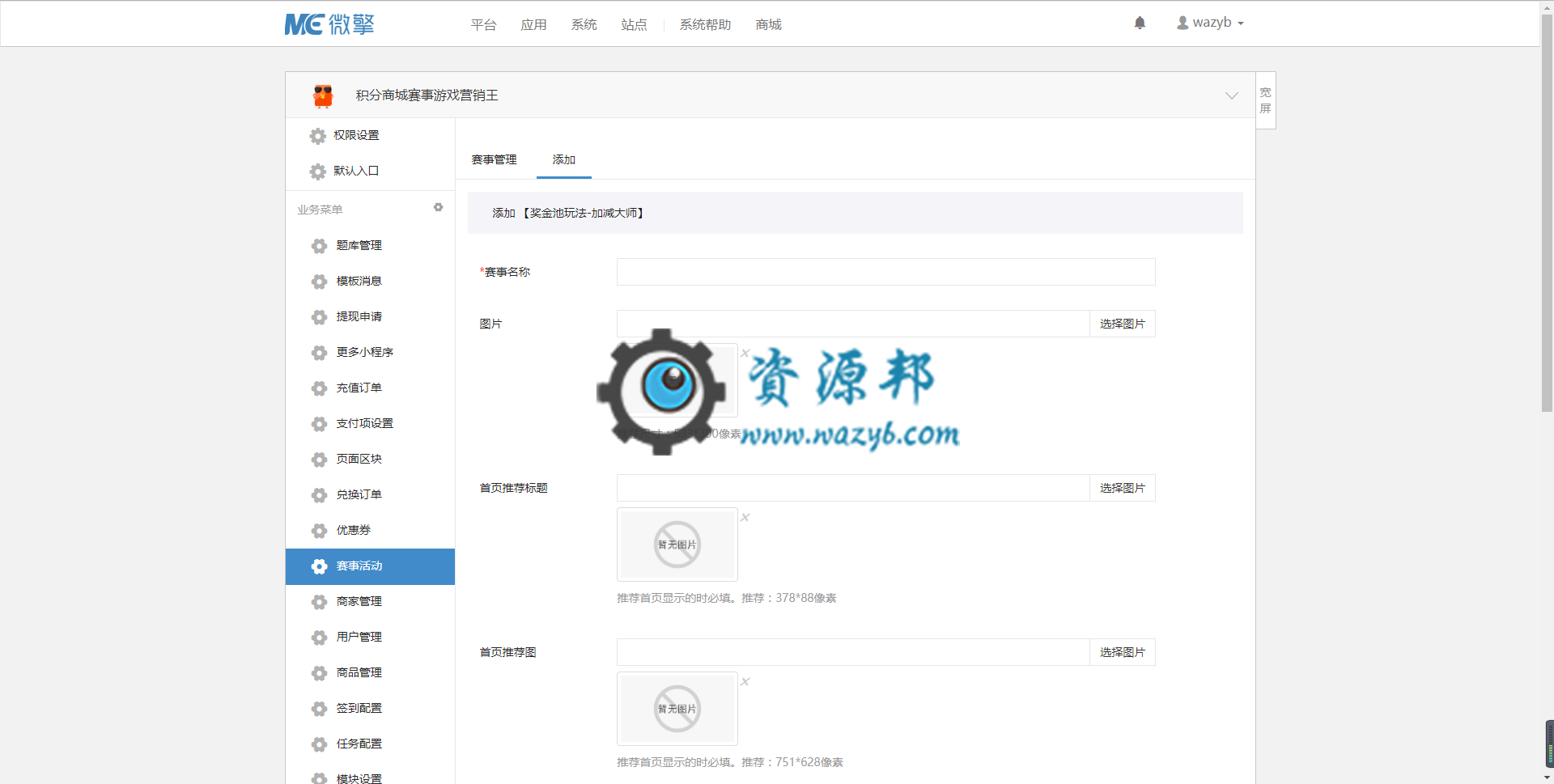Click gear icon next to 权限设置
The image size is (1554, 784).
(x=318, y=136)
